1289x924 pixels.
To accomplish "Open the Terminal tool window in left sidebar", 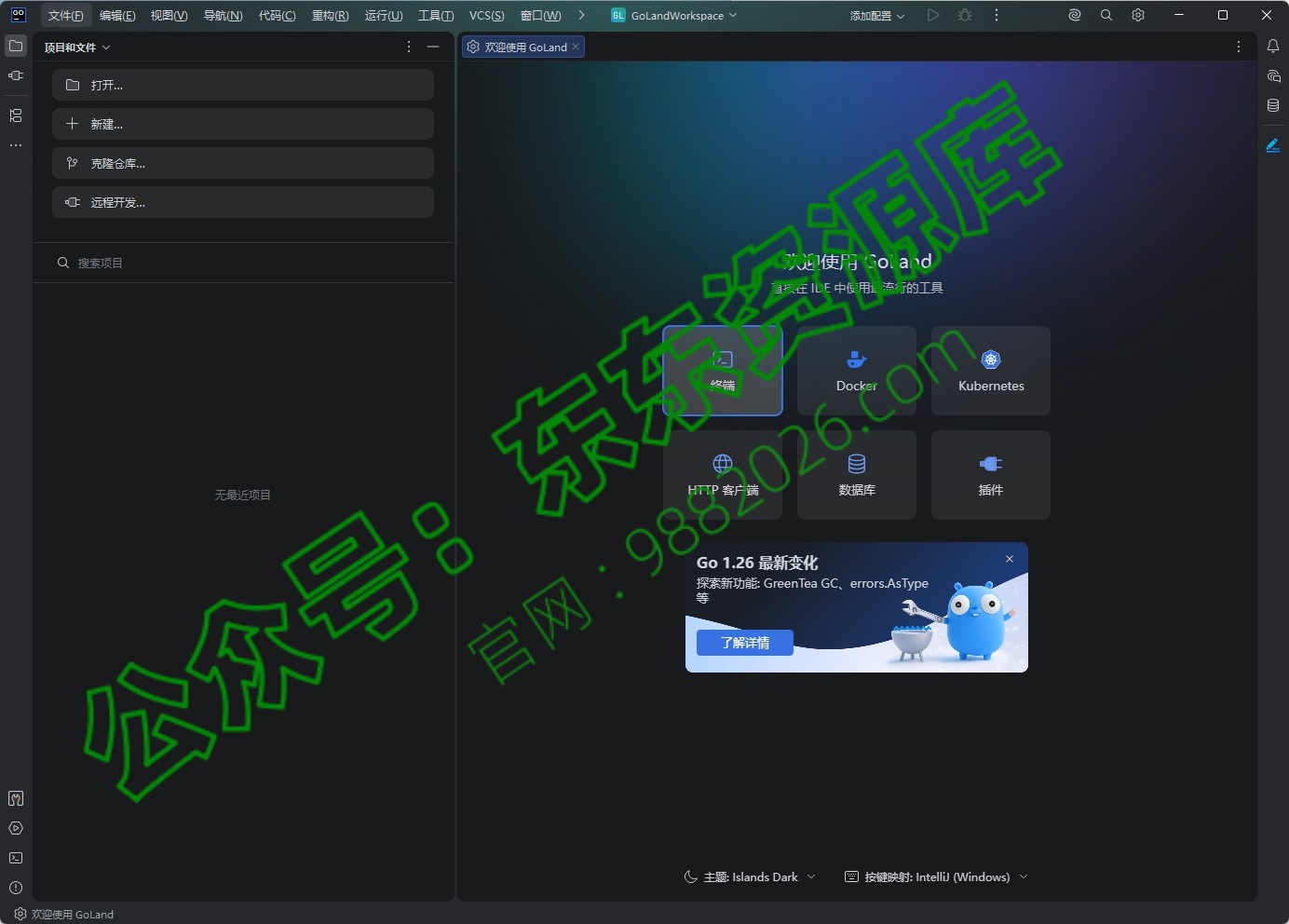I will pos(16,858).
